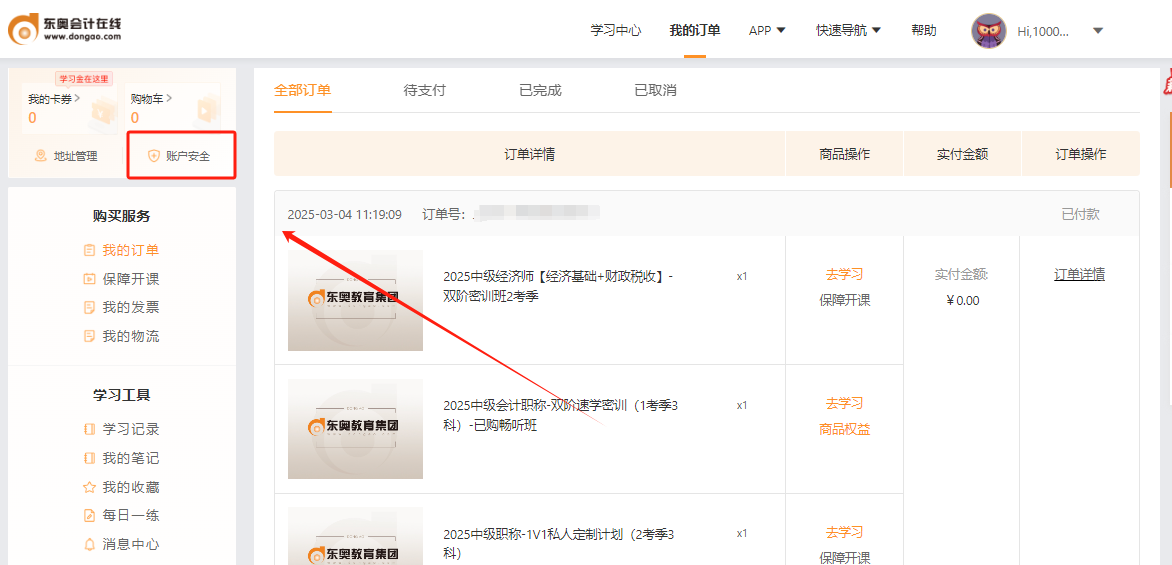Expand the APP dropdown menu
The image size is (1172, 565).
pyautogui.click(x=767, y=31)
